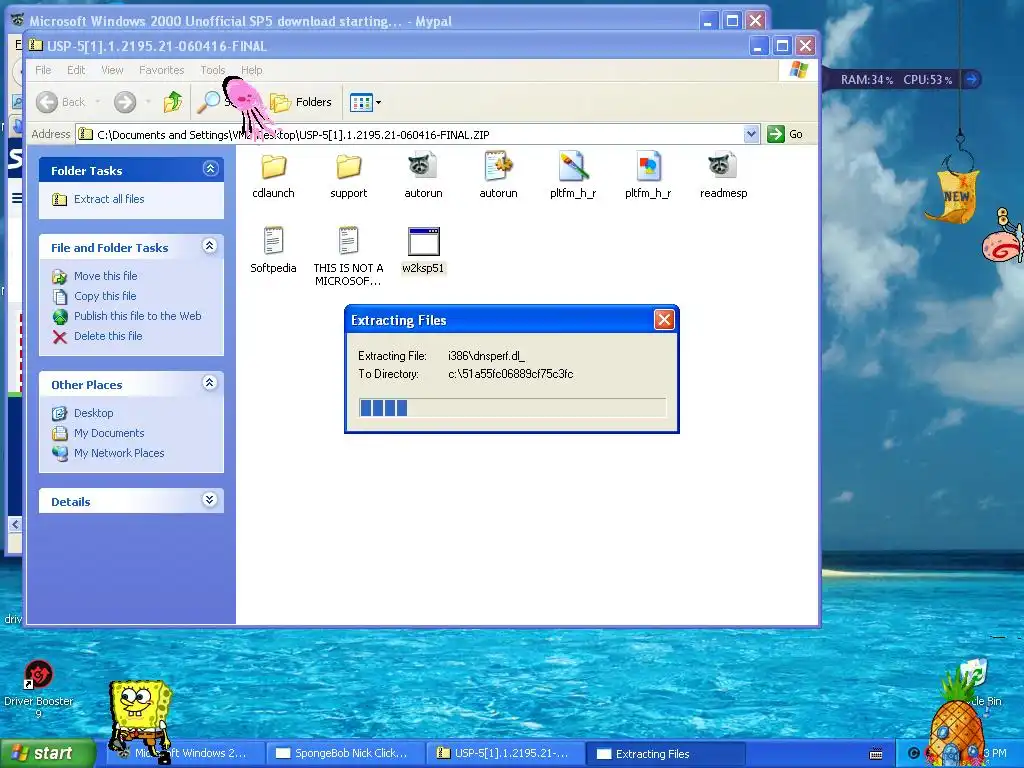Select the pltfm_h_r file with colored shapes icon

pos(648,174)
